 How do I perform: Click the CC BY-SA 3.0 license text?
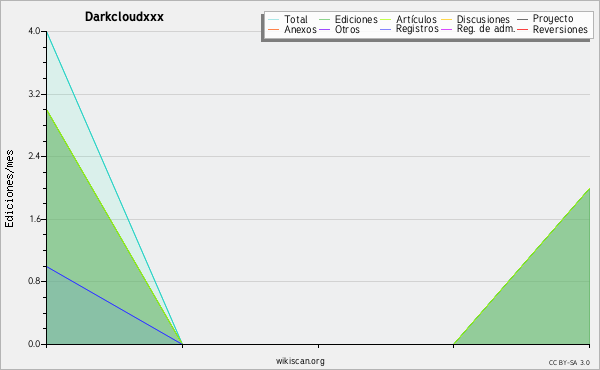569,363
